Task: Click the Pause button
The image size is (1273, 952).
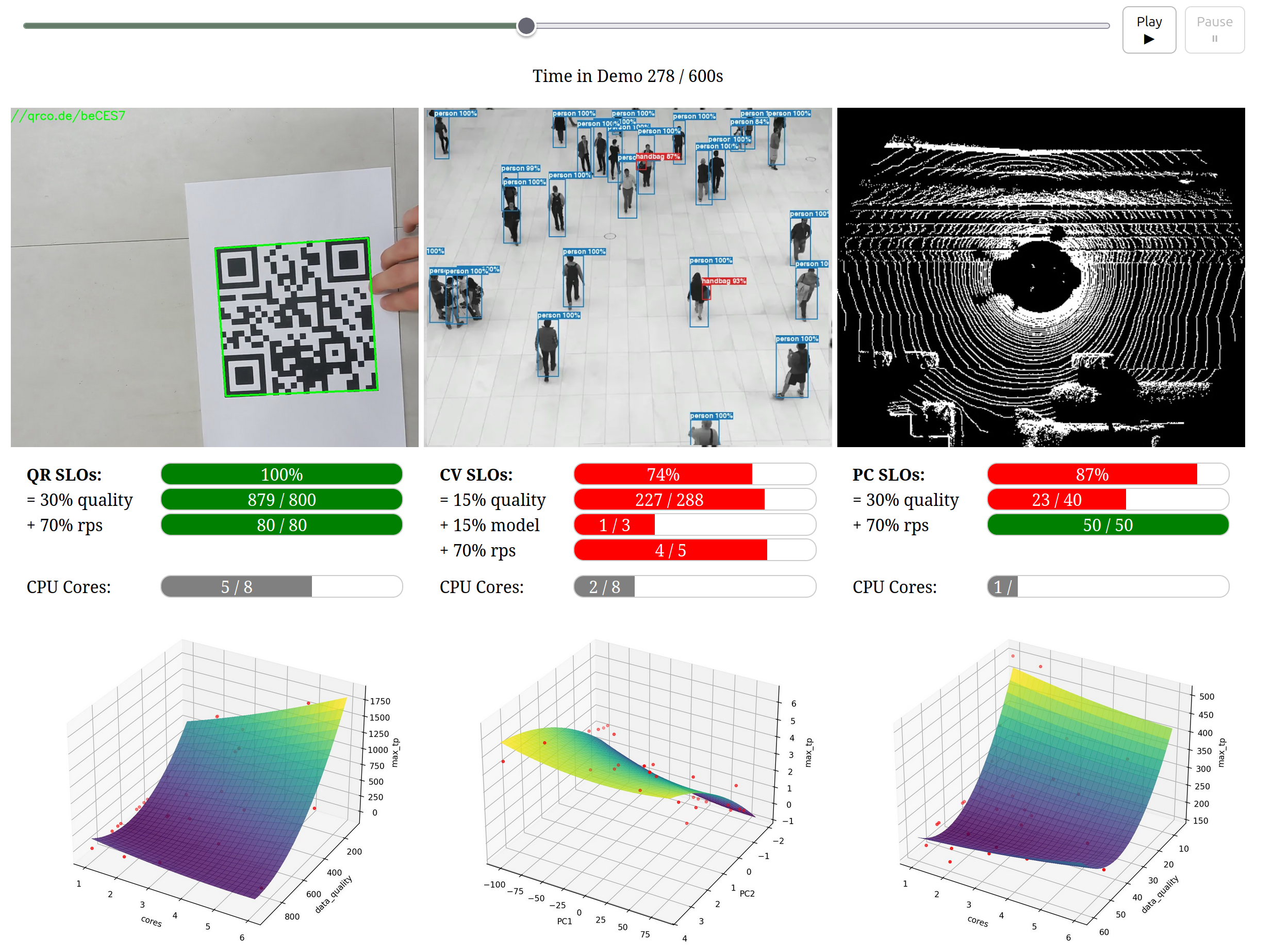Action: tap(1214, 30)
